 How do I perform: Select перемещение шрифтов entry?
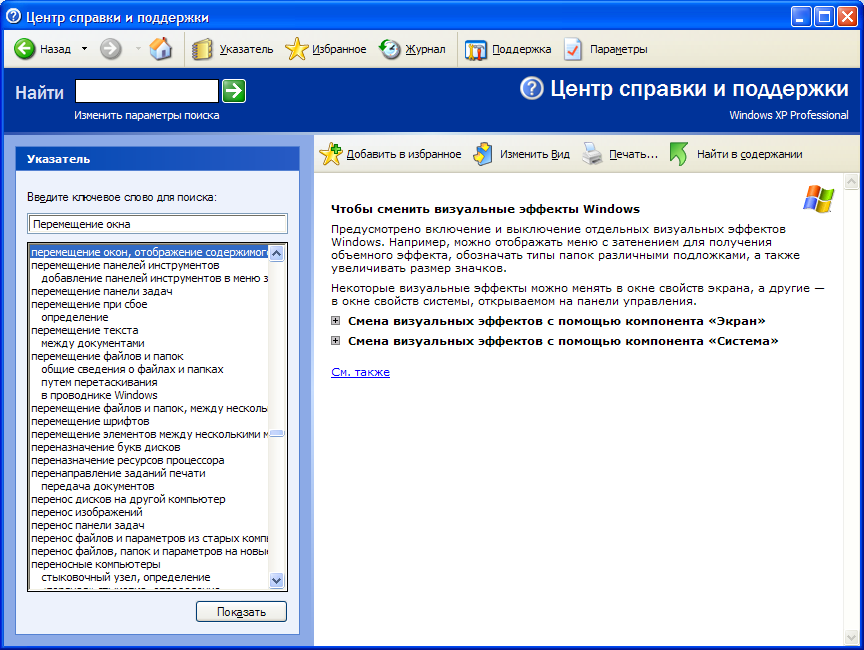(90, 421)
